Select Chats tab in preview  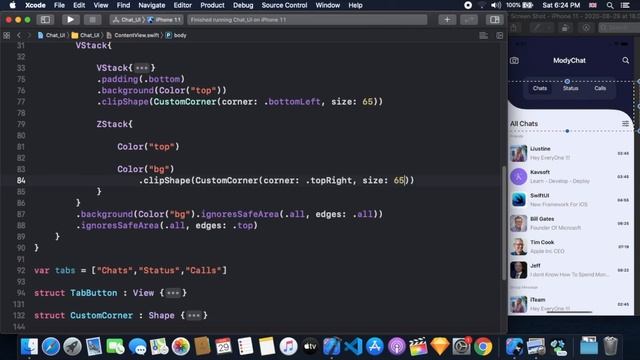tap(540, 88)
